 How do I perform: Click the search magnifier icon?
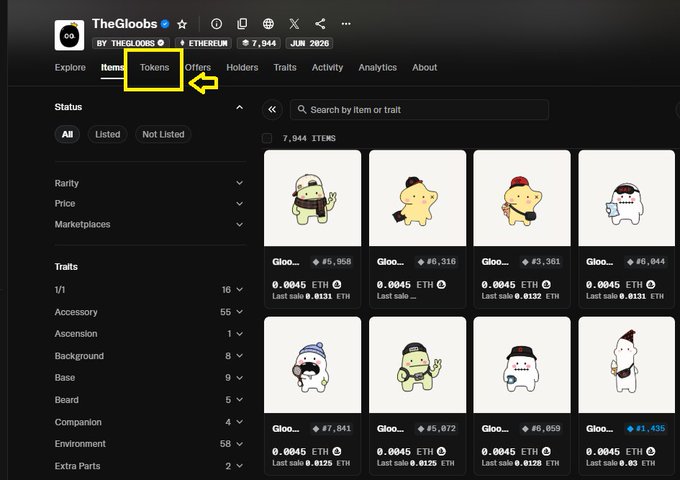[x=302, y=110]
